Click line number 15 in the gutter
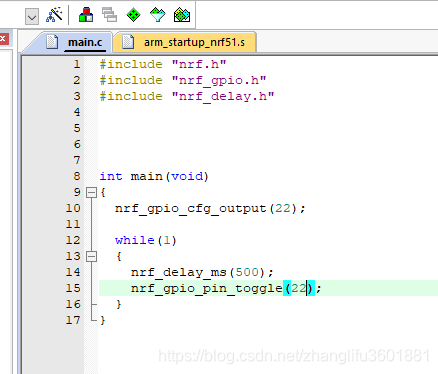 click(73, 288)
